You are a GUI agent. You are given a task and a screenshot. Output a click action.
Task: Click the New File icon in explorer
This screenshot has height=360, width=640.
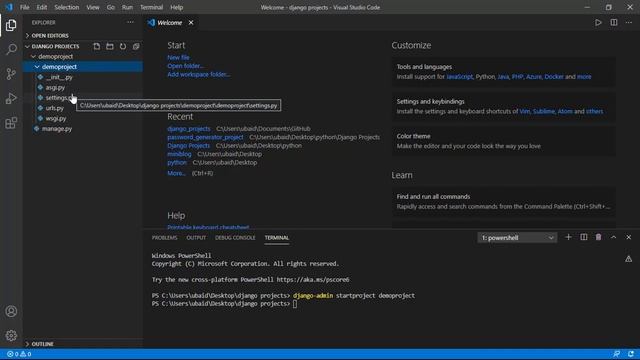click(x=97, y=47)
